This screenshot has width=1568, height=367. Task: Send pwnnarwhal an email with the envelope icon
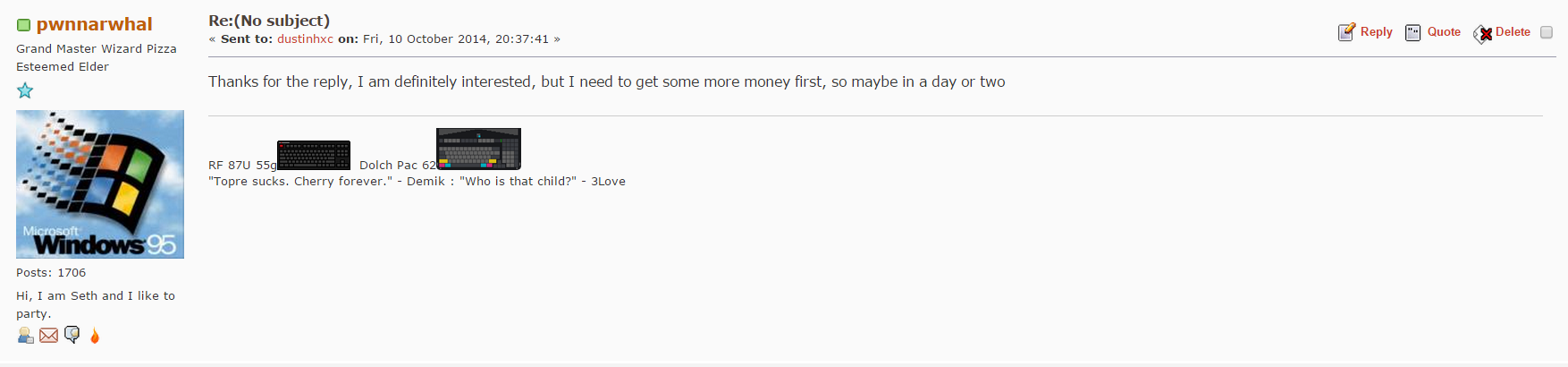[48, 336]
